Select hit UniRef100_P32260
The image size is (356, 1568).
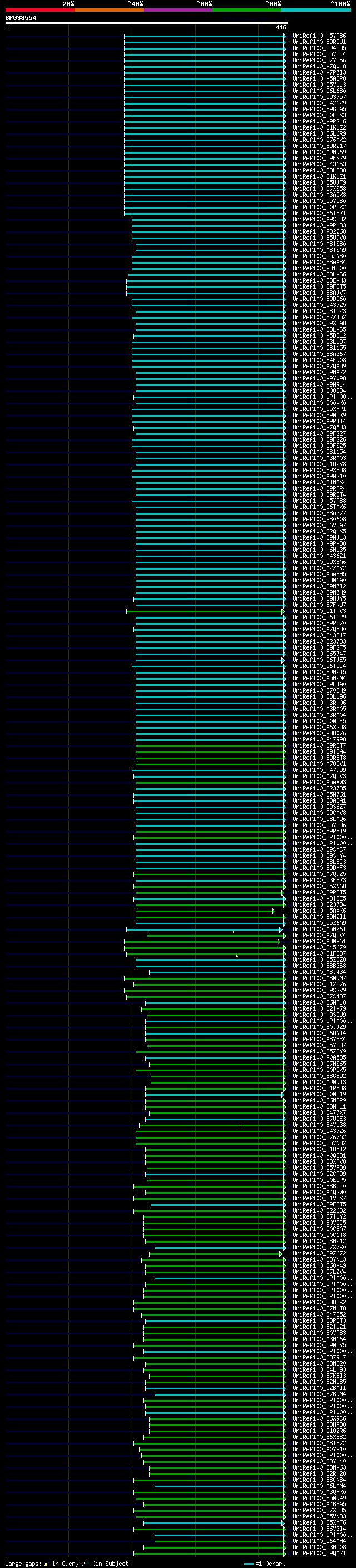pos(319,232)
